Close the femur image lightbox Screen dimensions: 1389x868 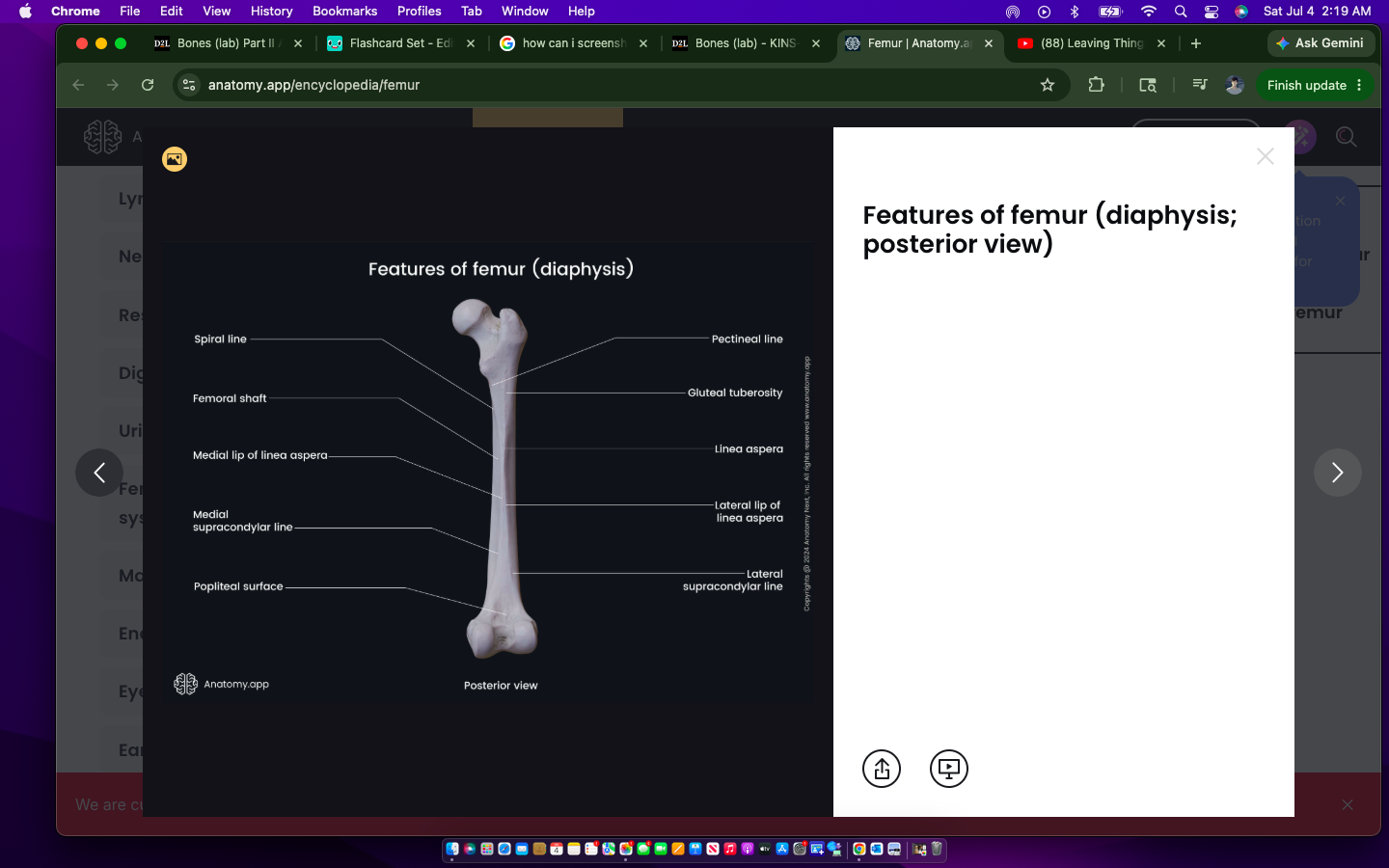1266,156
